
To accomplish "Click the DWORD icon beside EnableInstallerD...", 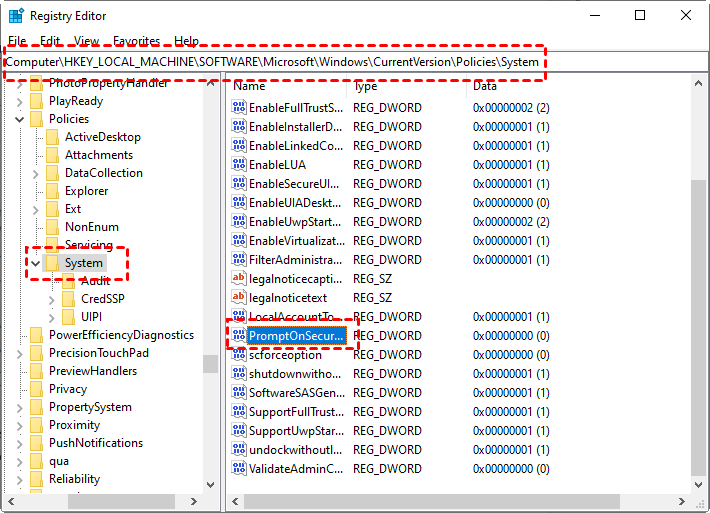I will coord(239,127).
